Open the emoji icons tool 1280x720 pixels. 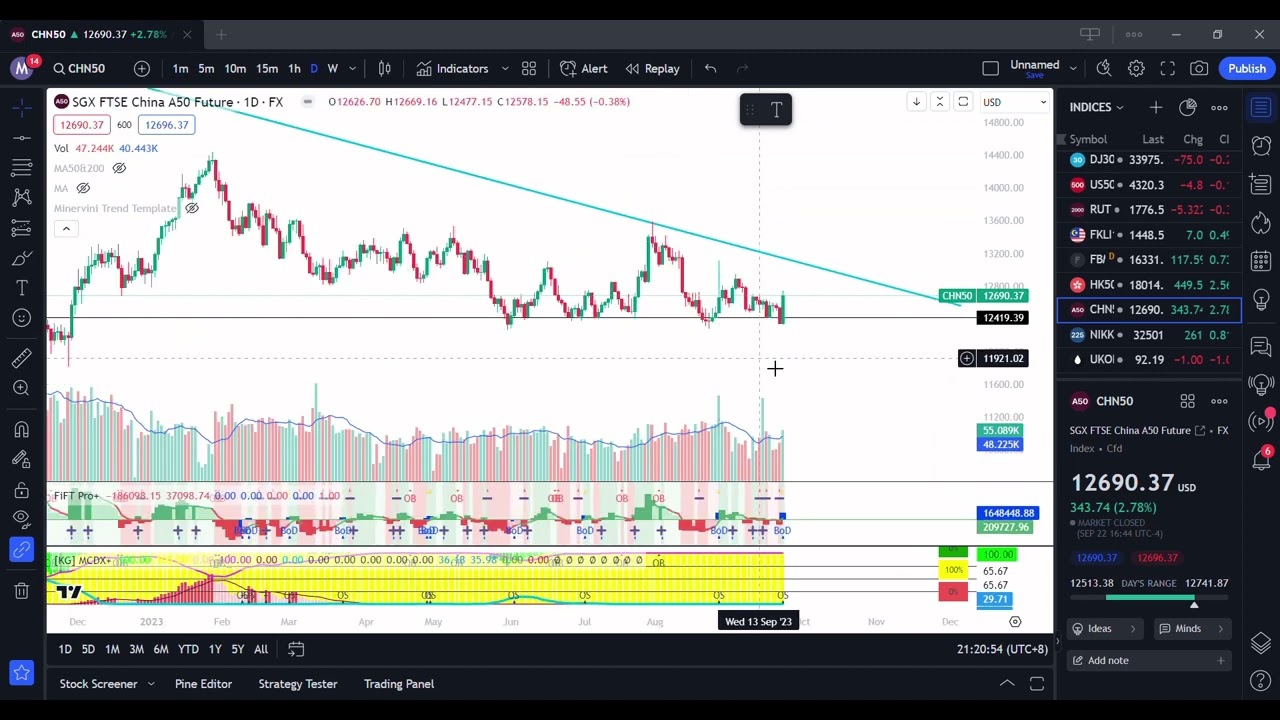[21, 318]
